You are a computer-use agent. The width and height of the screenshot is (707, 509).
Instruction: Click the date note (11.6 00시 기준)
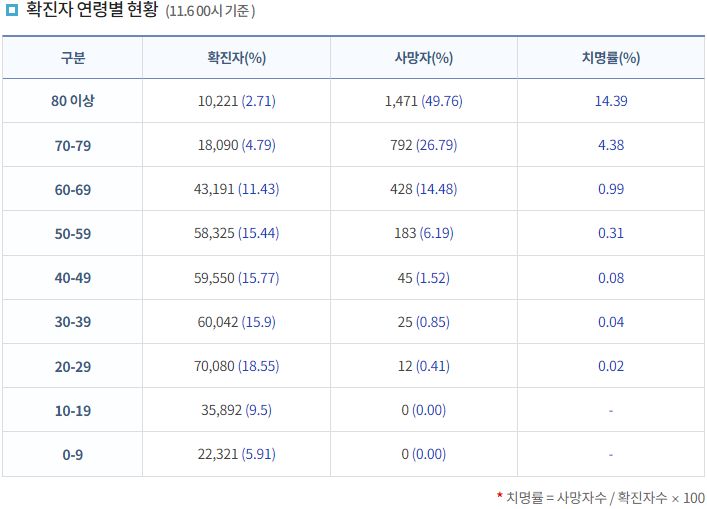[210, 11]
